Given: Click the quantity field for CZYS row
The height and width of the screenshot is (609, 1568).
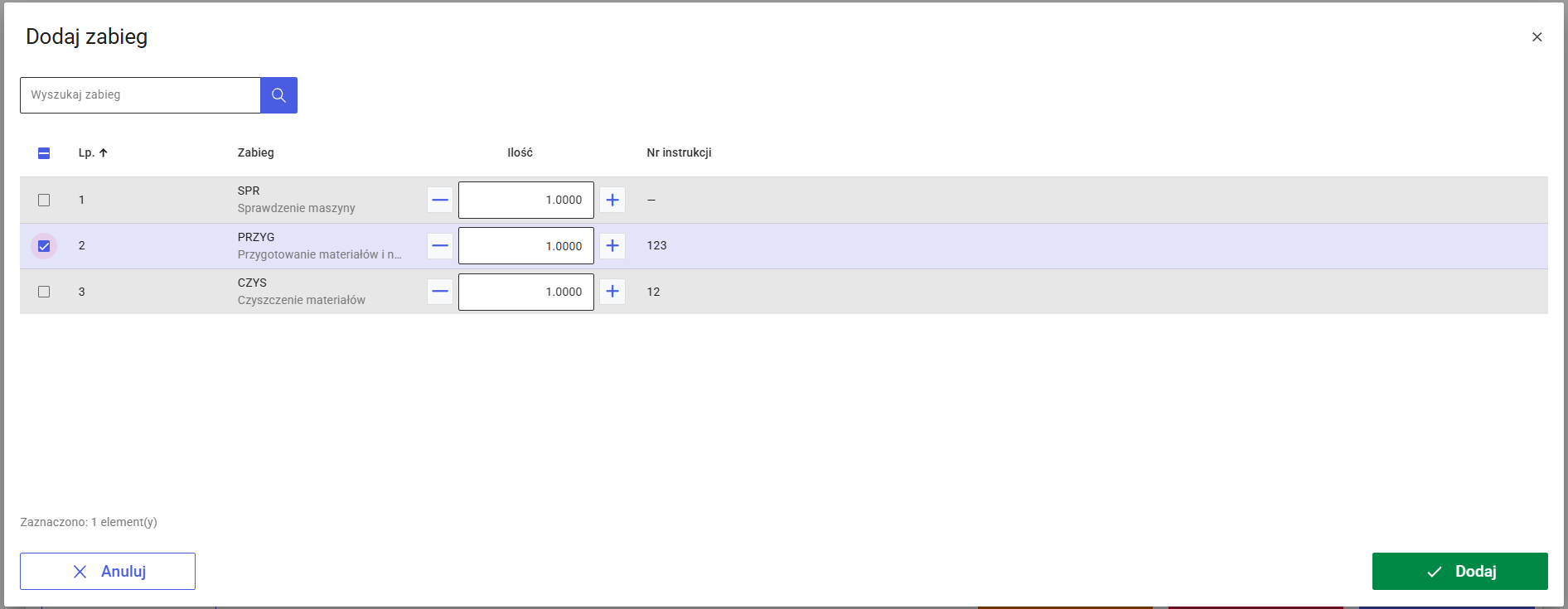Looking at the screenshot, I should 526,292.
